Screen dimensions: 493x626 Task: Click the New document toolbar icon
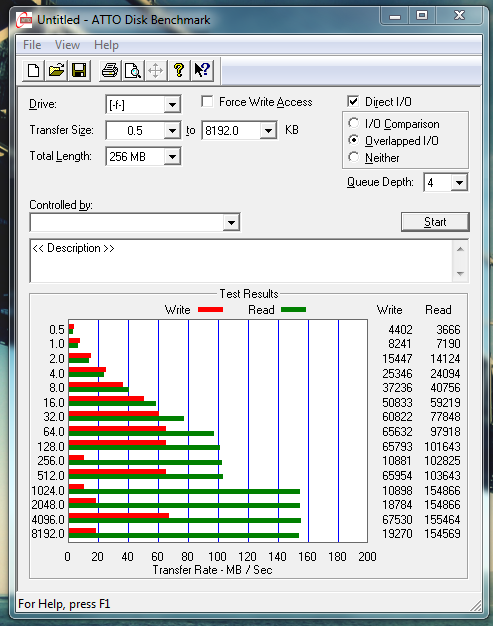pyautogui.click(x=33, y=71)
